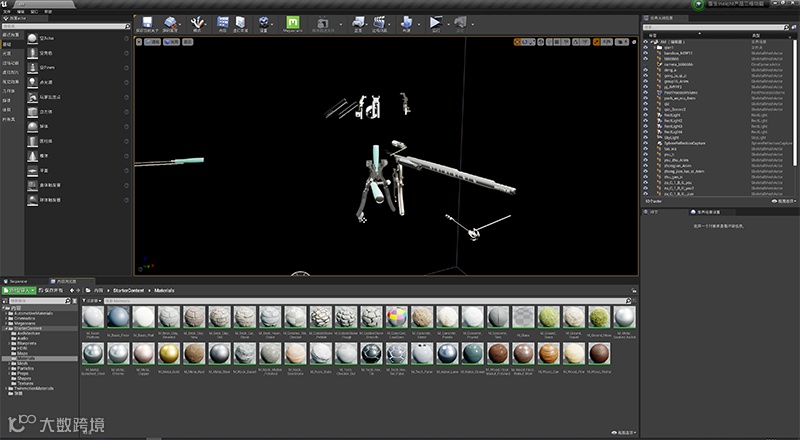
Task: Open World Outliner View Options
Action: [784, 201]
